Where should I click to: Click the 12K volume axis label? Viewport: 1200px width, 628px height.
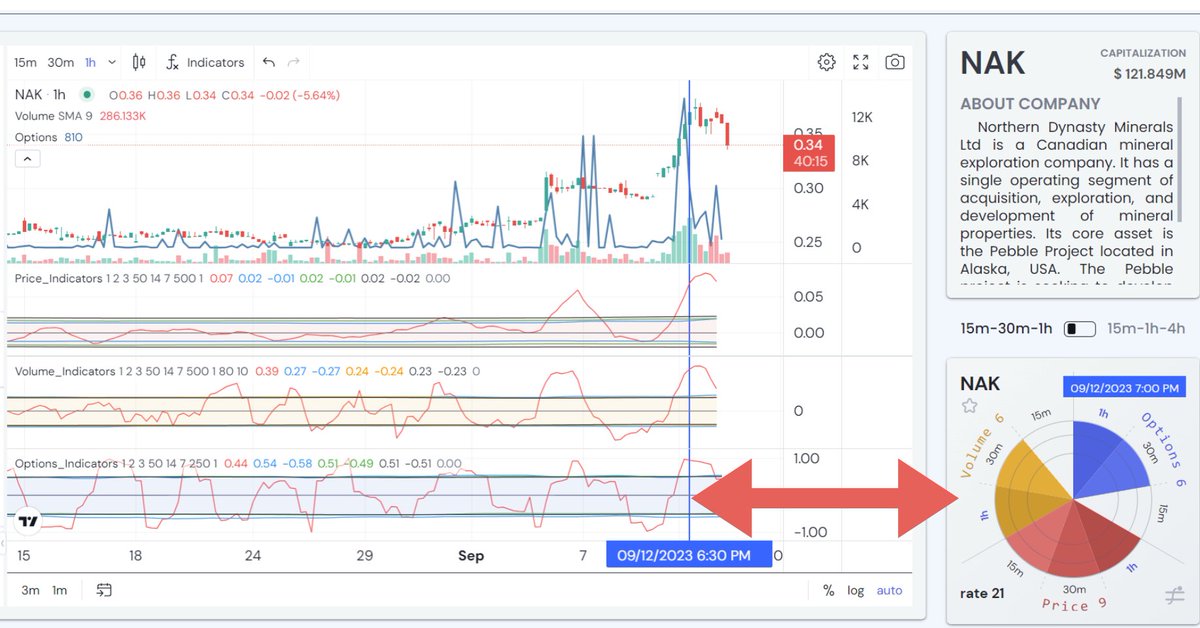tap(862, 117)
